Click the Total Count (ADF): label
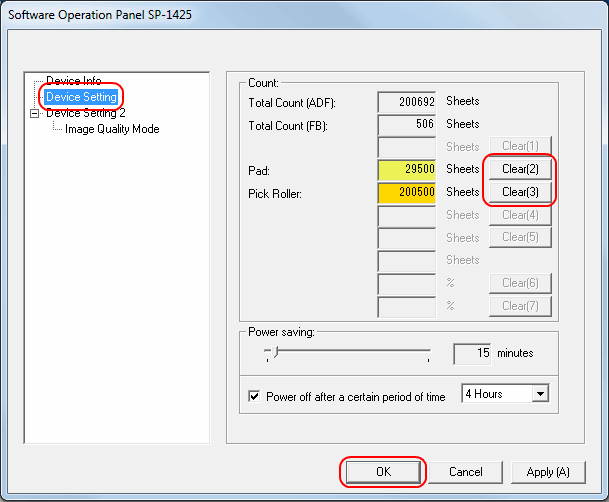The width and height of the screenshot is (609, 502). point(292,103)
